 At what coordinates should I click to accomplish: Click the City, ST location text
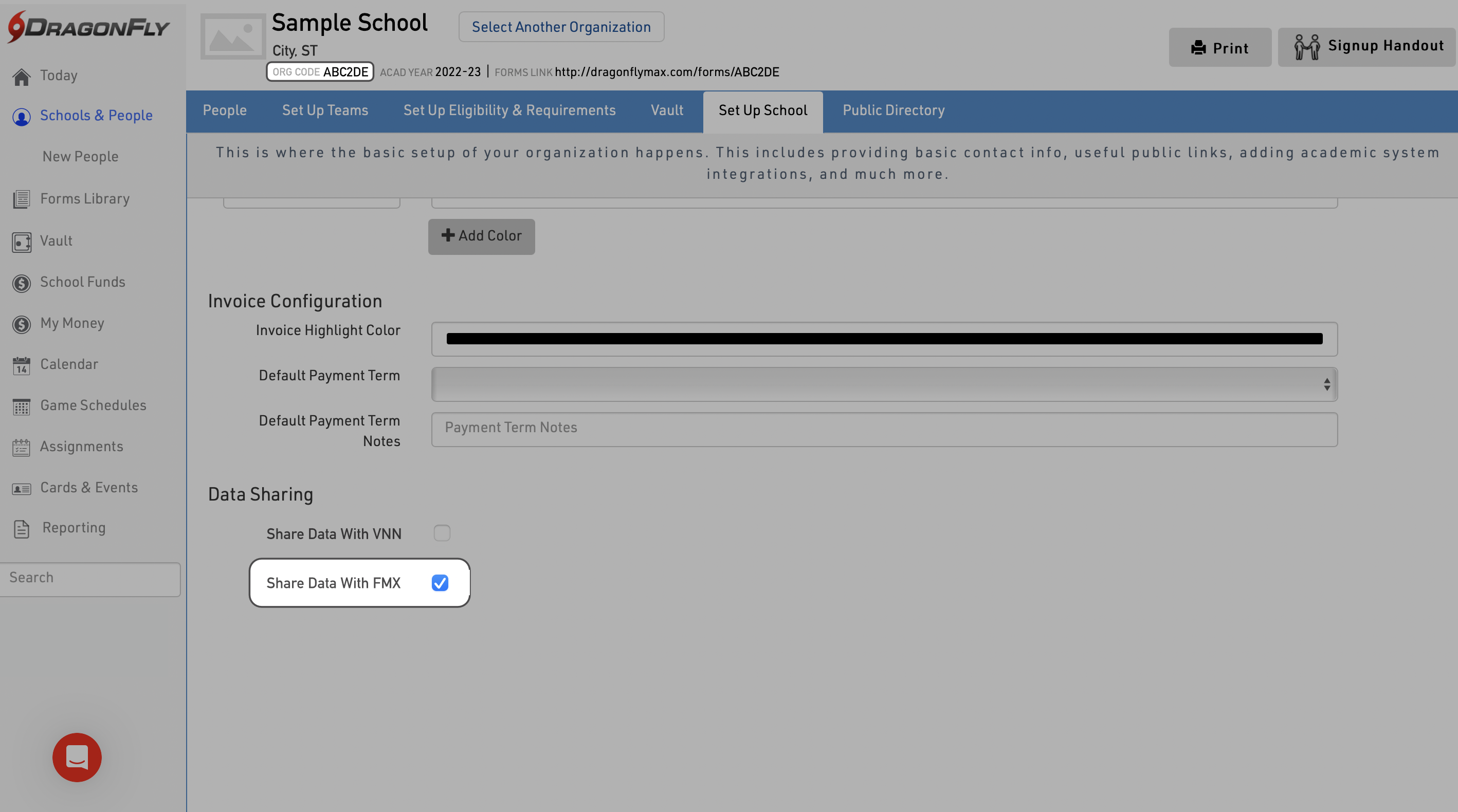[x=295, y=50]
